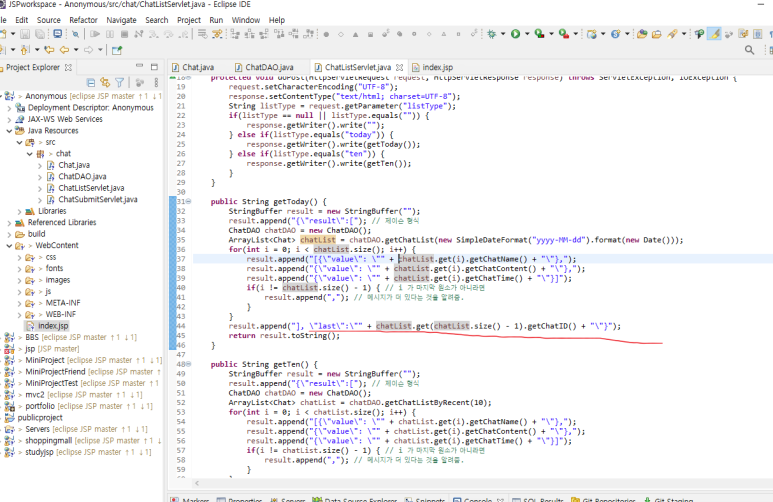Open dropdown arrow next to Debug icon
This screenshot has width=773, height=502.
pyautogui.click(x=503, y=34)
